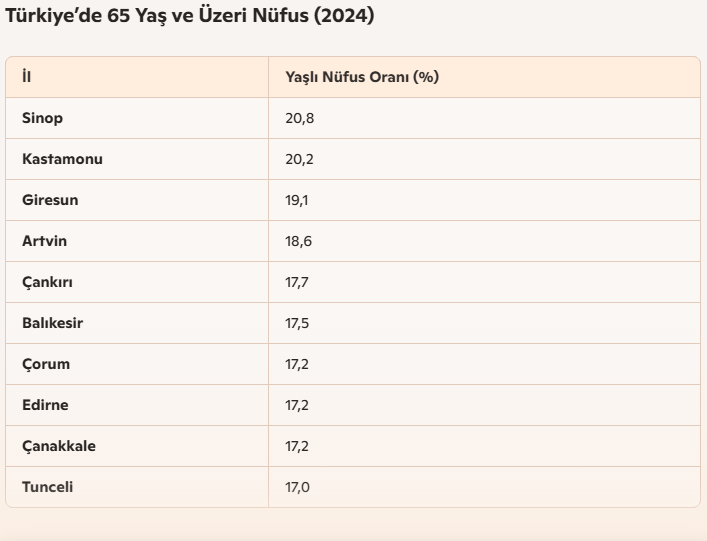Select the Giresun province cell
Image resolution: width=707 pixels, height=541 pixels.
[x=50, y=200]
